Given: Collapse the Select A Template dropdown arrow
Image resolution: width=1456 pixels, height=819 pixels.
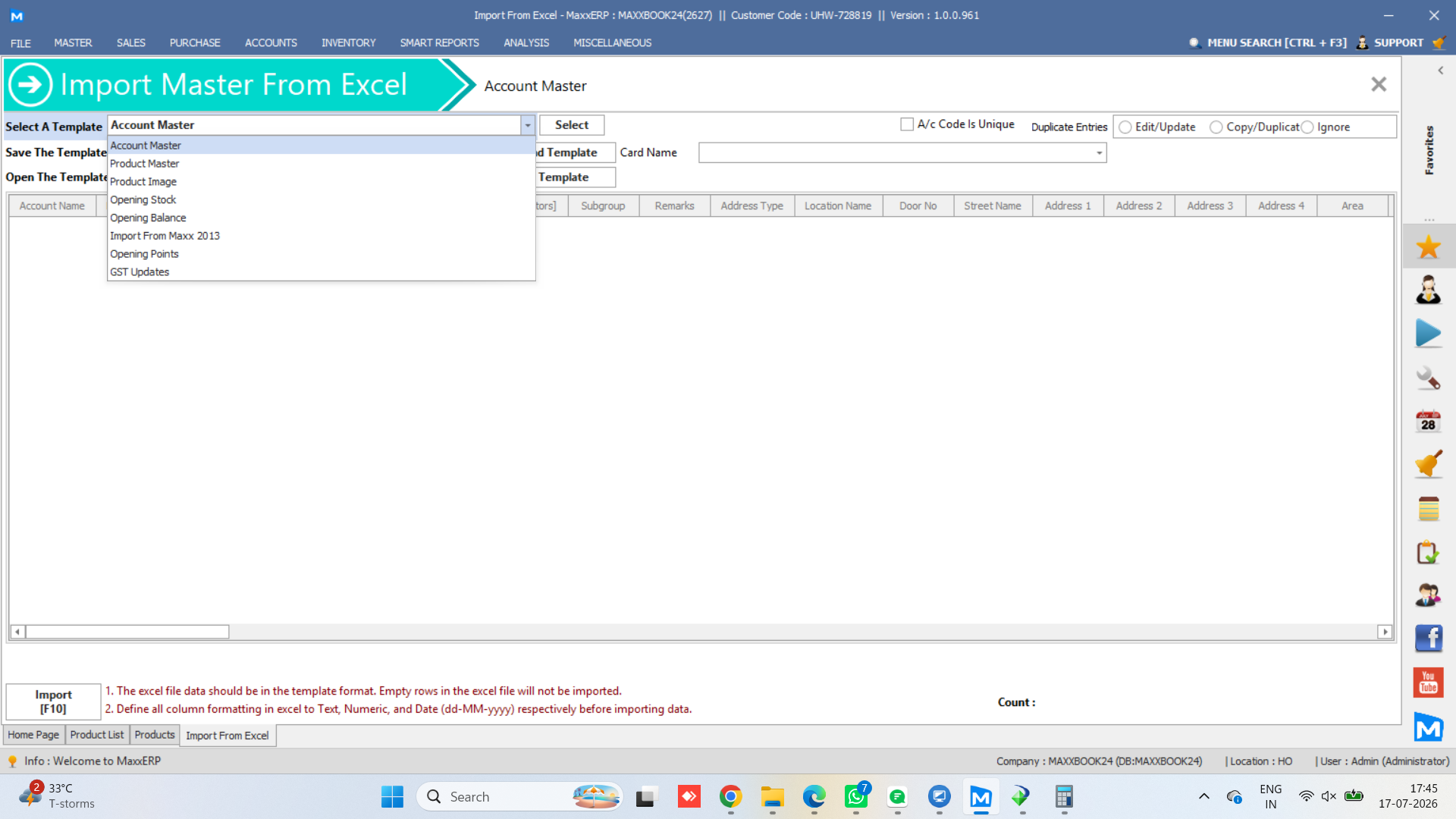Looking at the screenshot, I should coord(528,125).
